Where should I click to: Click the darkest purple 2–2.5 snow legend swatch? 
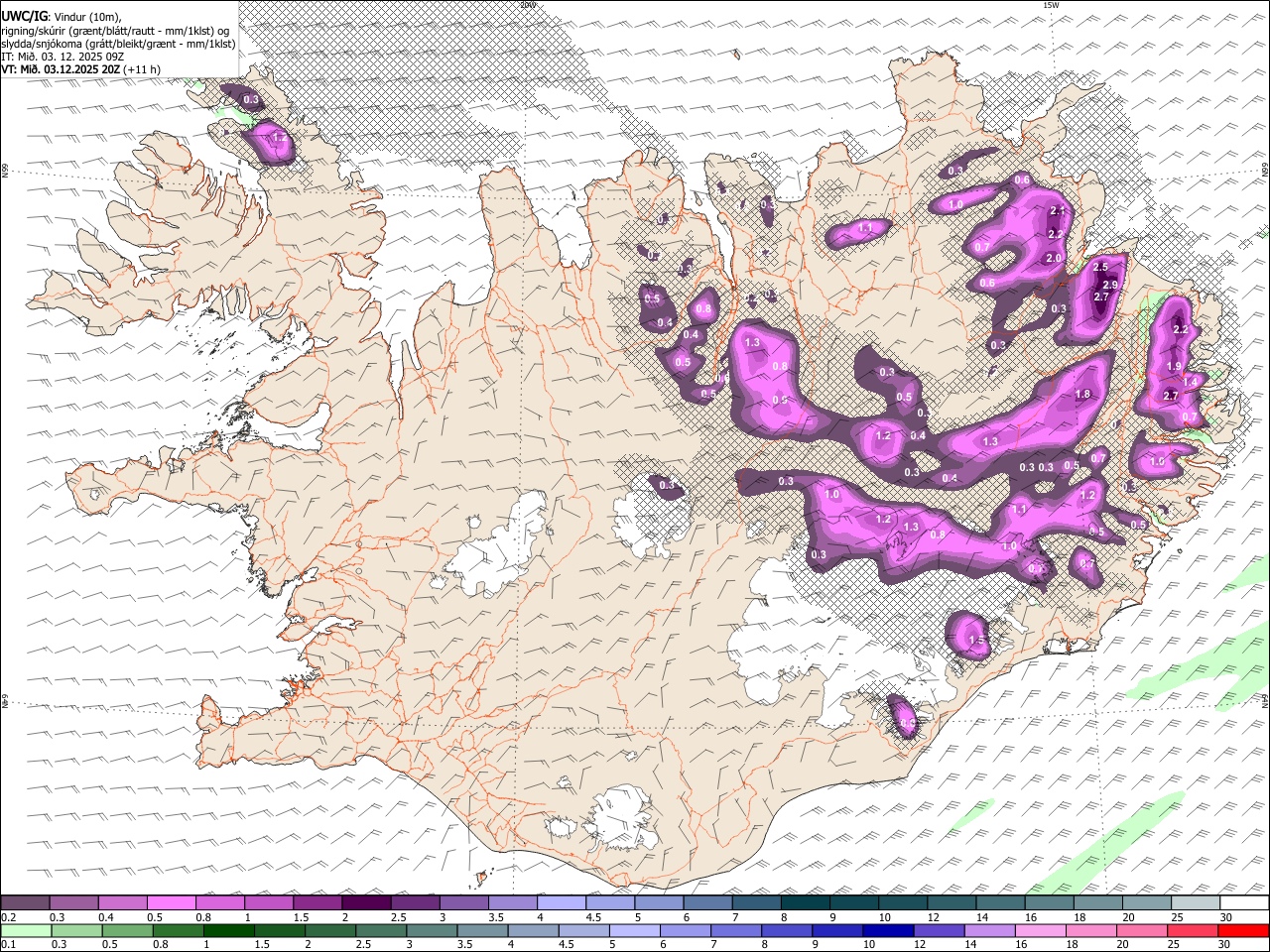[366, 902]
